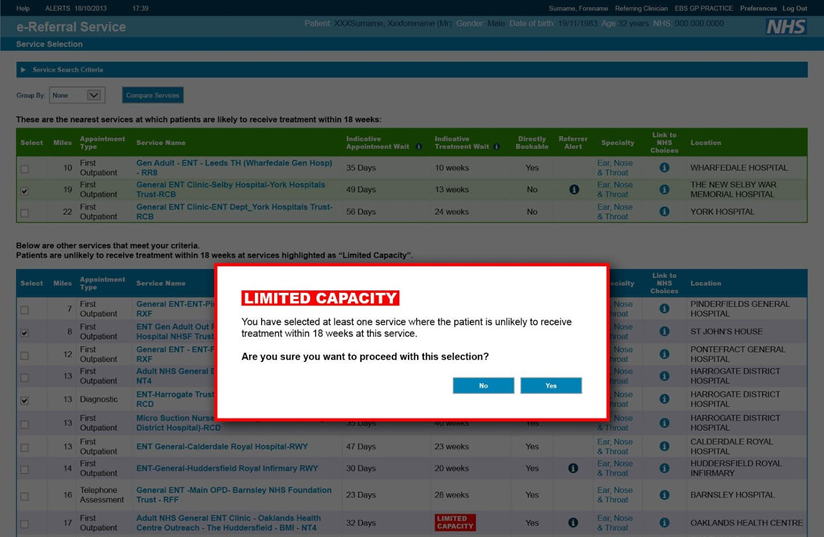824x537 pixels.
Task: Untick checkbox for Diagnostic ENT-Harrogate Trust row
Action: pos(25,400)
